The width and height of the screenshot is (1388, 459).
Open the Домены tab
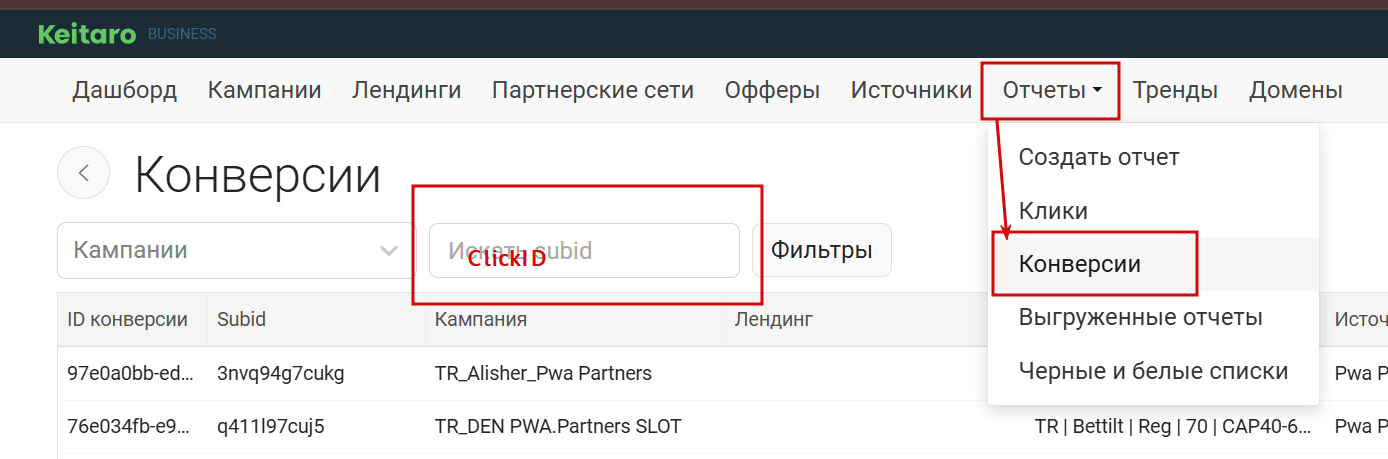(x=1296, y=91)
